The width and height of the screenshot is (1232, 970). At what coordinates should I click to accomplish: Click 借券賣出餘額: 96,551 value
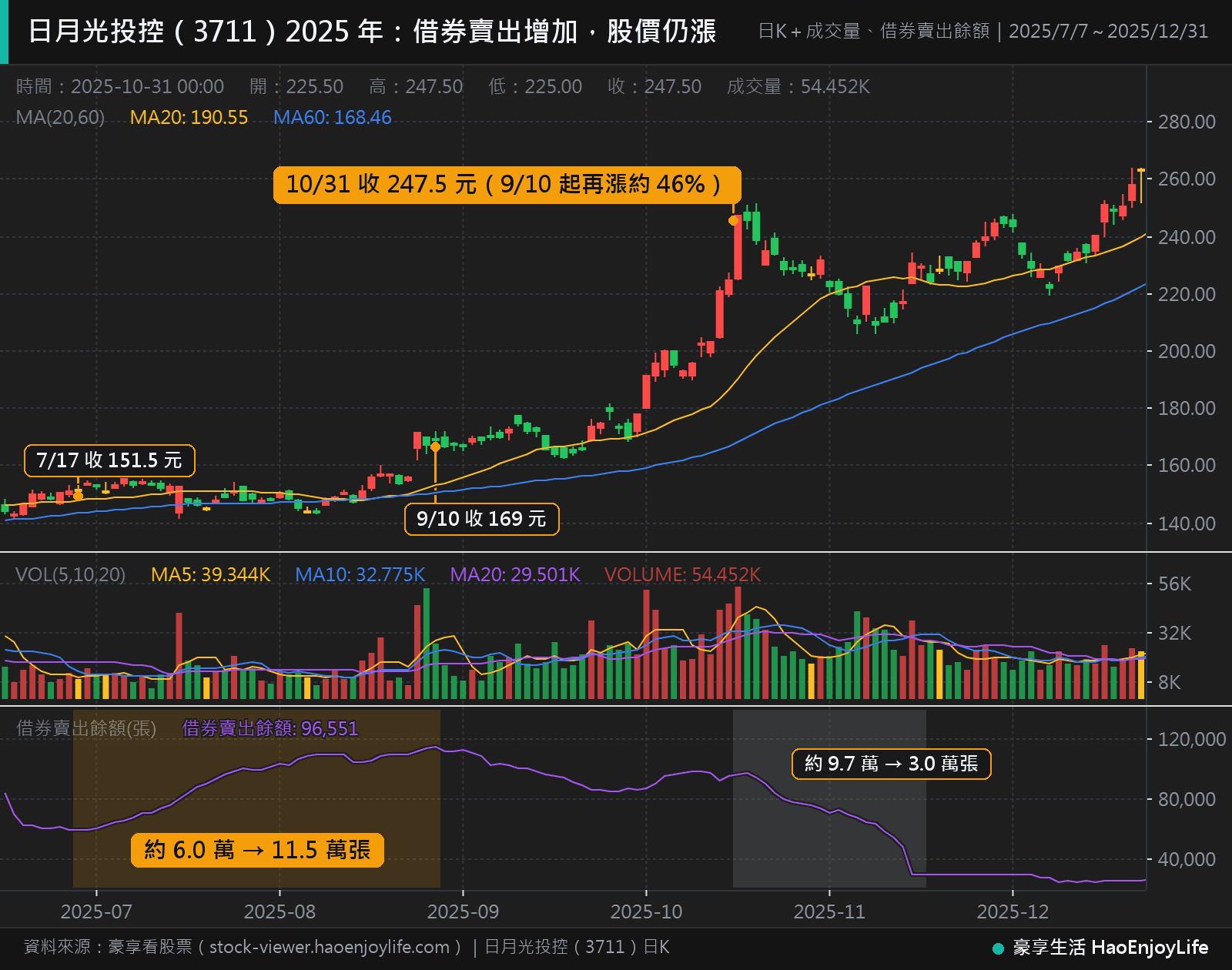pyautogui.click(x=270, y=728)
